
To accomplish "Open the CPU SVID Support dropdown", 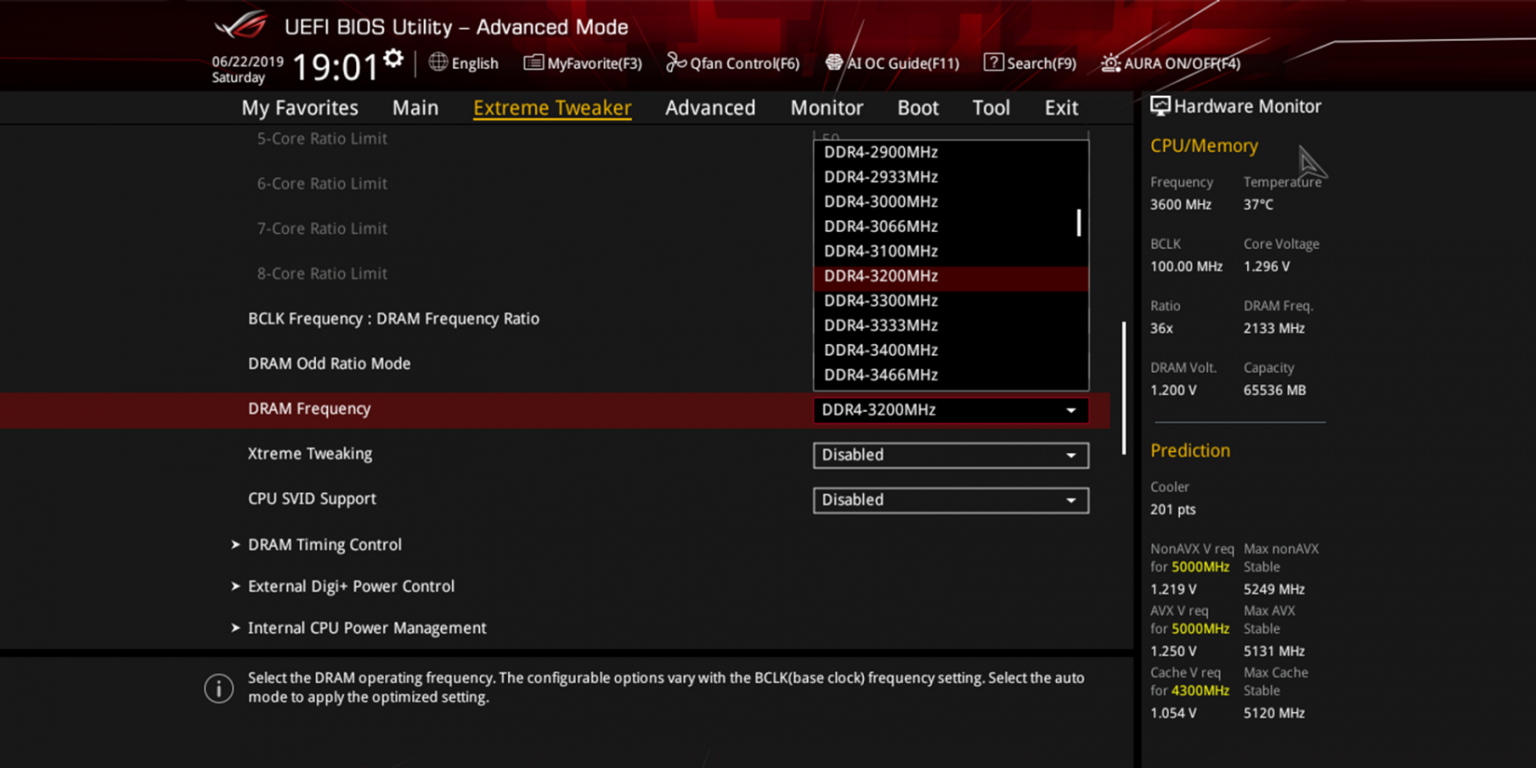I will (950, 499).
